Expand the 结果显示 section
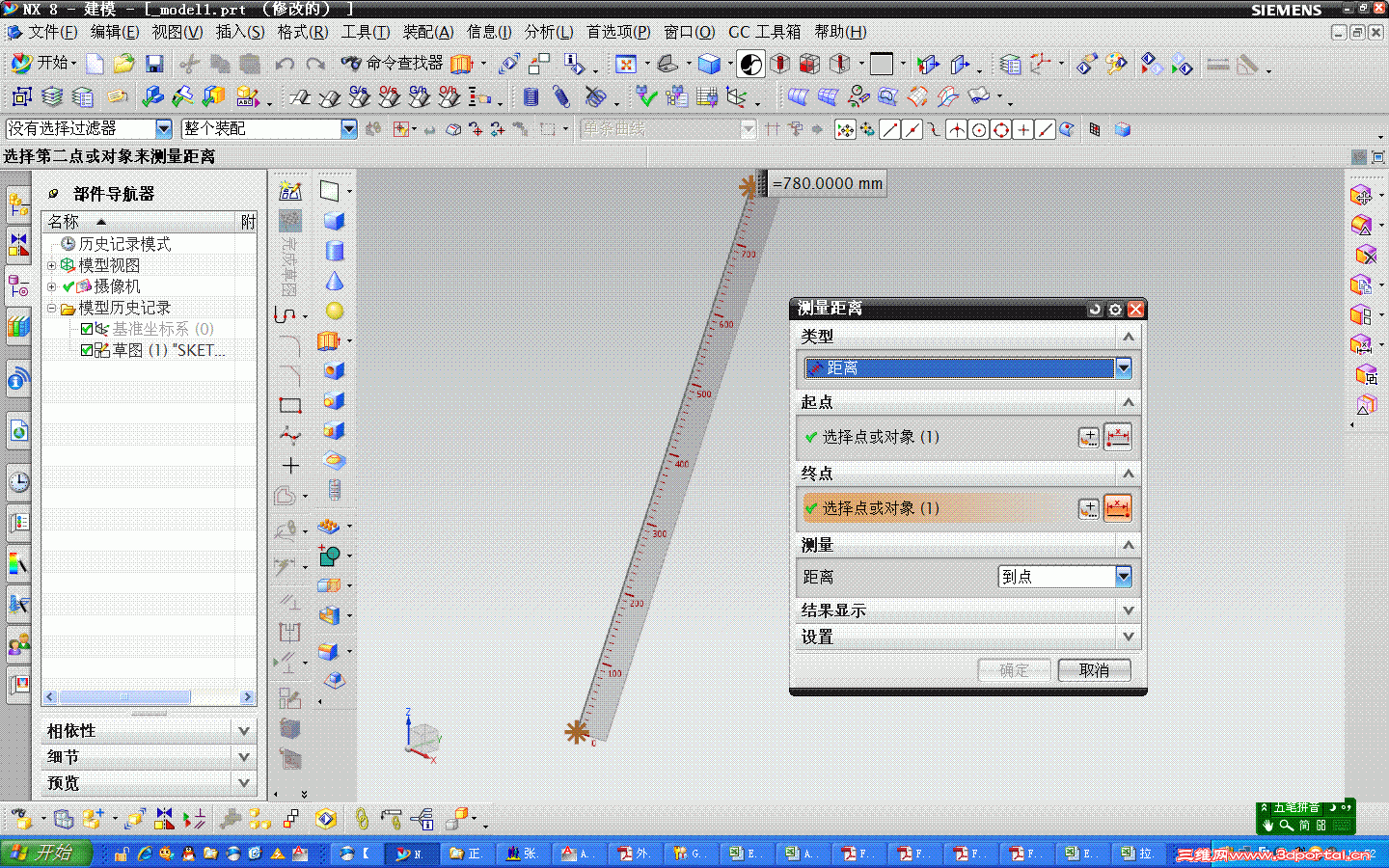This screenshot has height=868, width=1389. click(967, 610)
